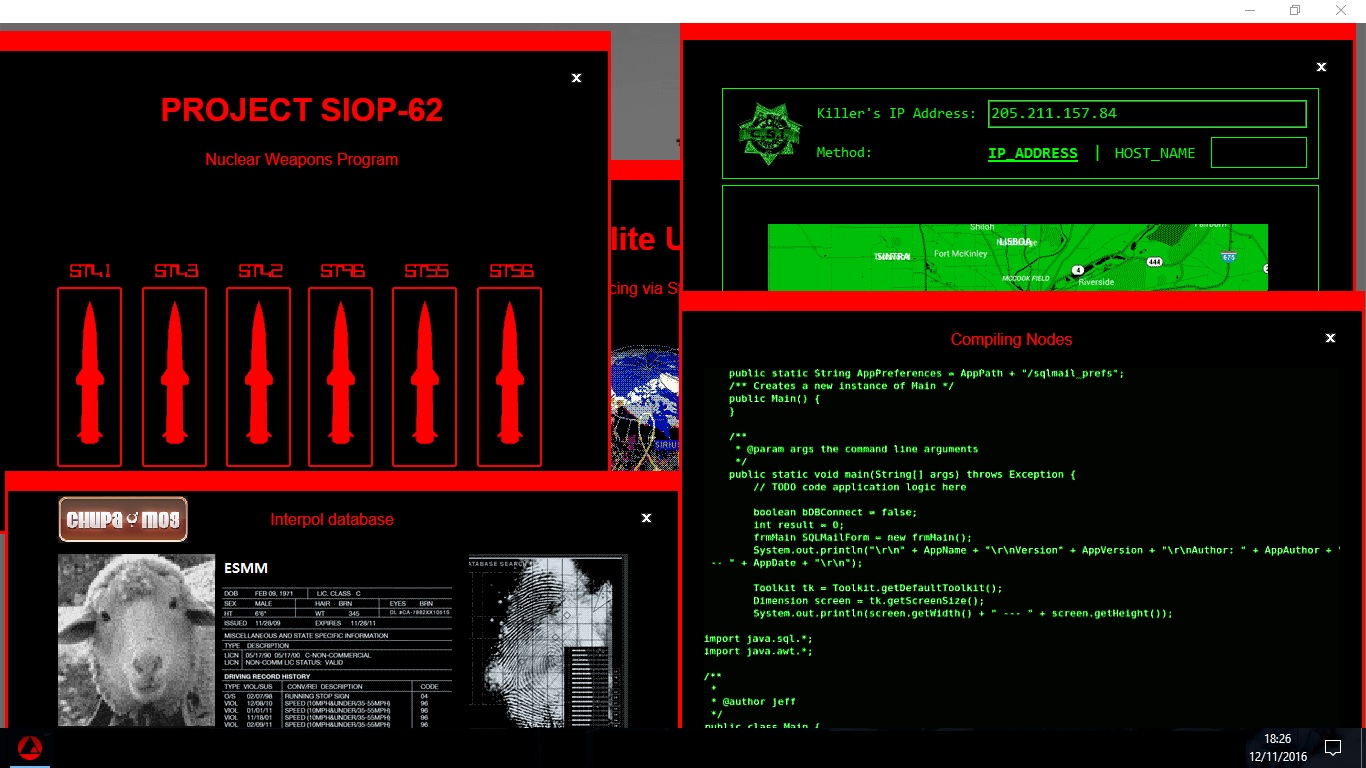Click the 'Nuclear Weapons Program' subtitle
1366x768 pixels.
coord(302,160)
